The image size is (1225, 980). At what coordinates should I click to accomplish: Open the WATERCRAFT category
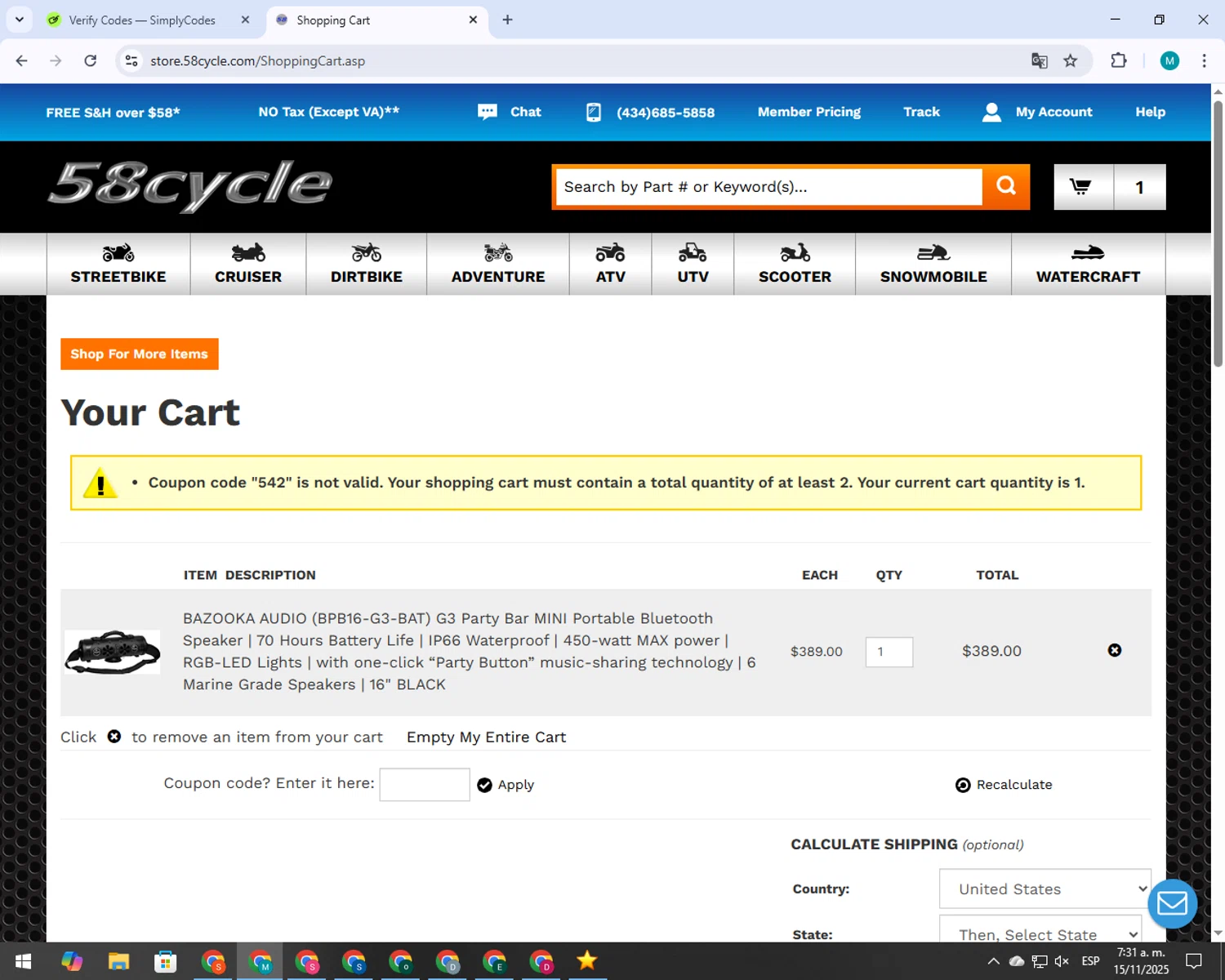[x=1089, y=264]
